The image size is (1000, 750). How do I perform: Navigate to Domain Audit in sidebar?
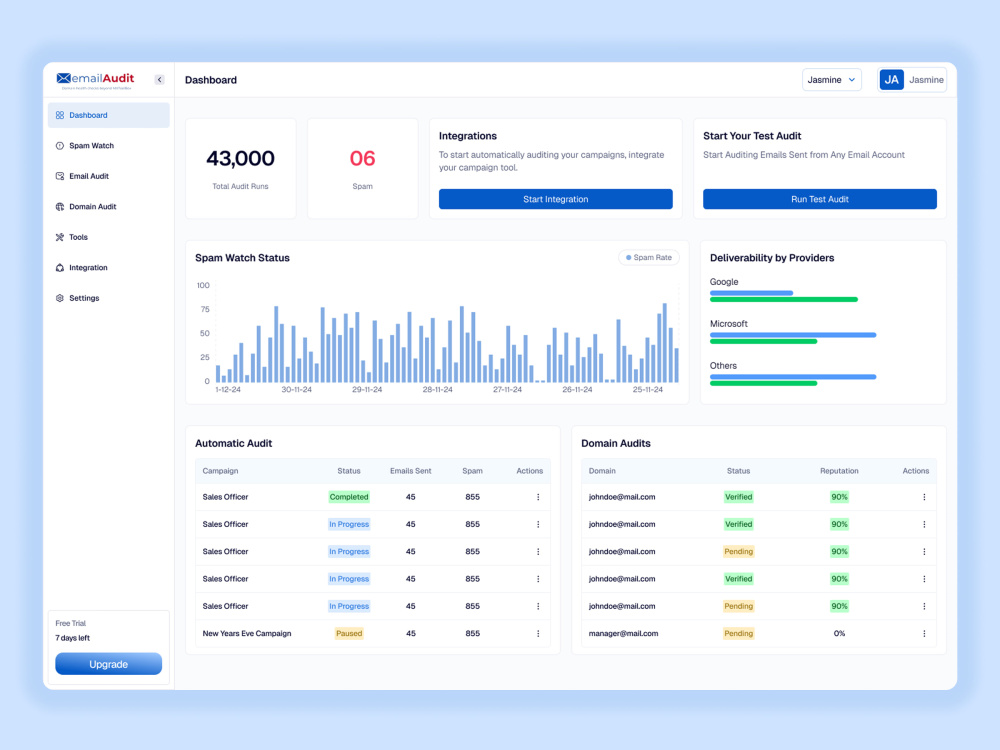coord(108,207)
